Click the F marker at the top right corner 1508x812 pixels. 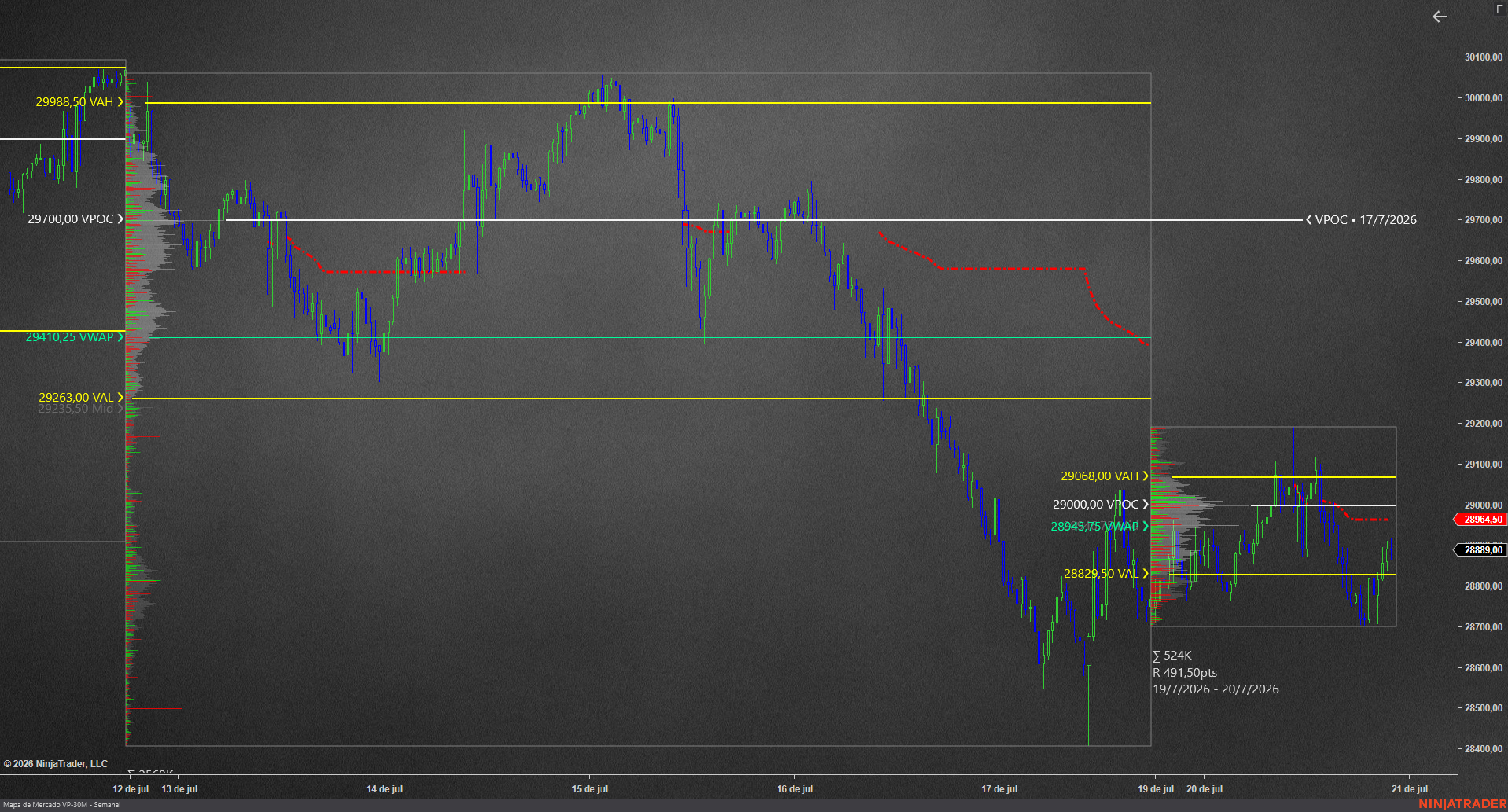tap(1499, 9)
